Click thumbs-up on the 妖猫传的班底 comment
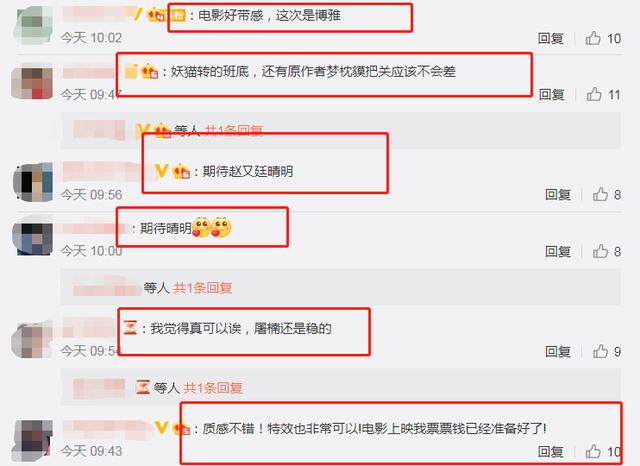The image size is (640, 466). coord(594,95)
